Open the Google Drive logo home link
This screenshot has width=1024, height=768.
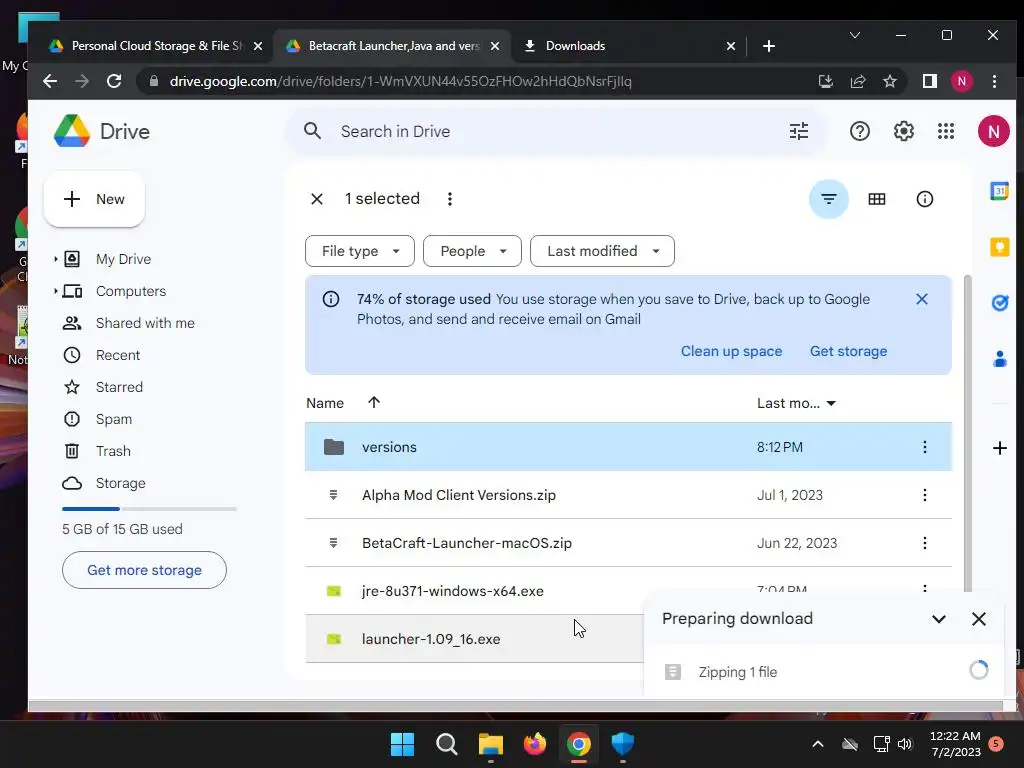pyautogui.click(x=102, y=131)
